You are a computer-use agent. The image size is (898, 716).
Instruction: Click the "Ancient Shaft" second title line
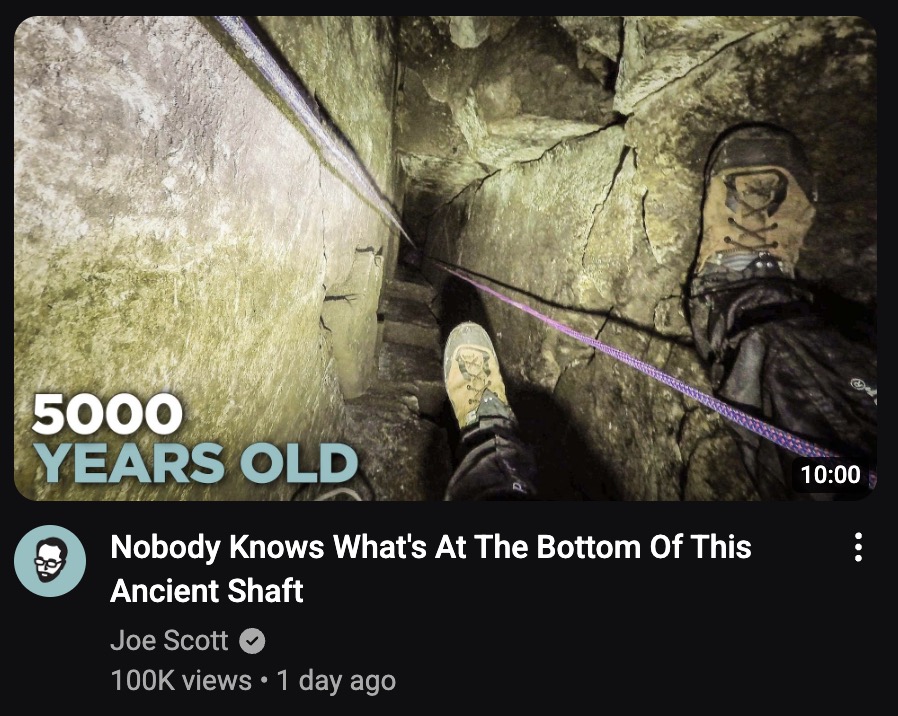click(x=207, y=591)
